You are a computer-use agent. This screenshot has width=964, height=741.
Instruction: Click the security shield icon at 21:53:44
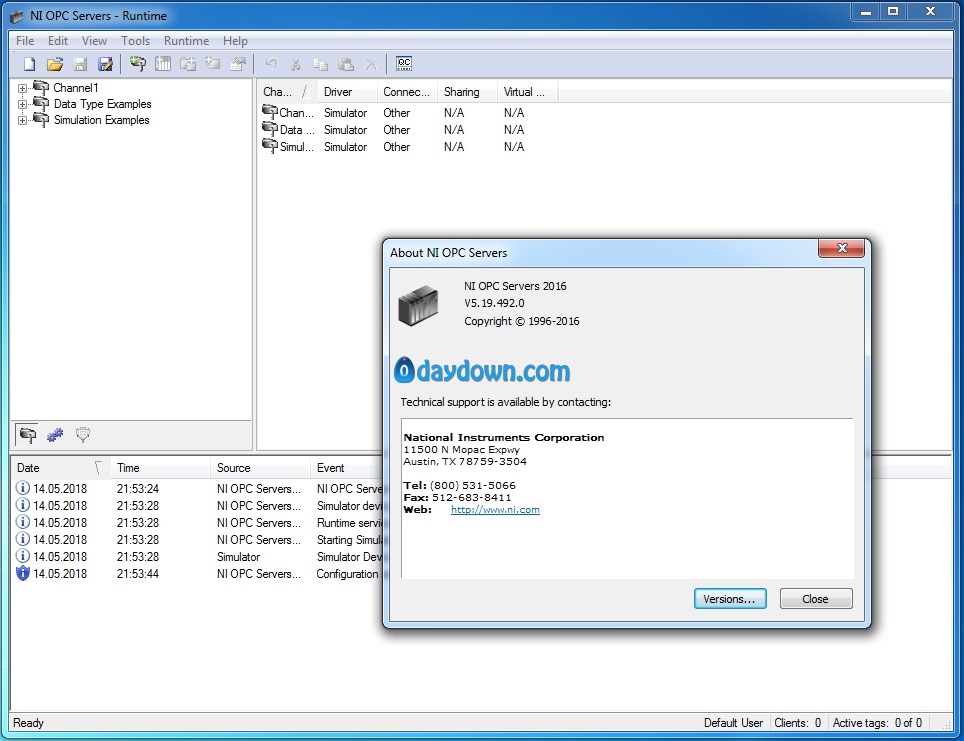(23, 573)
